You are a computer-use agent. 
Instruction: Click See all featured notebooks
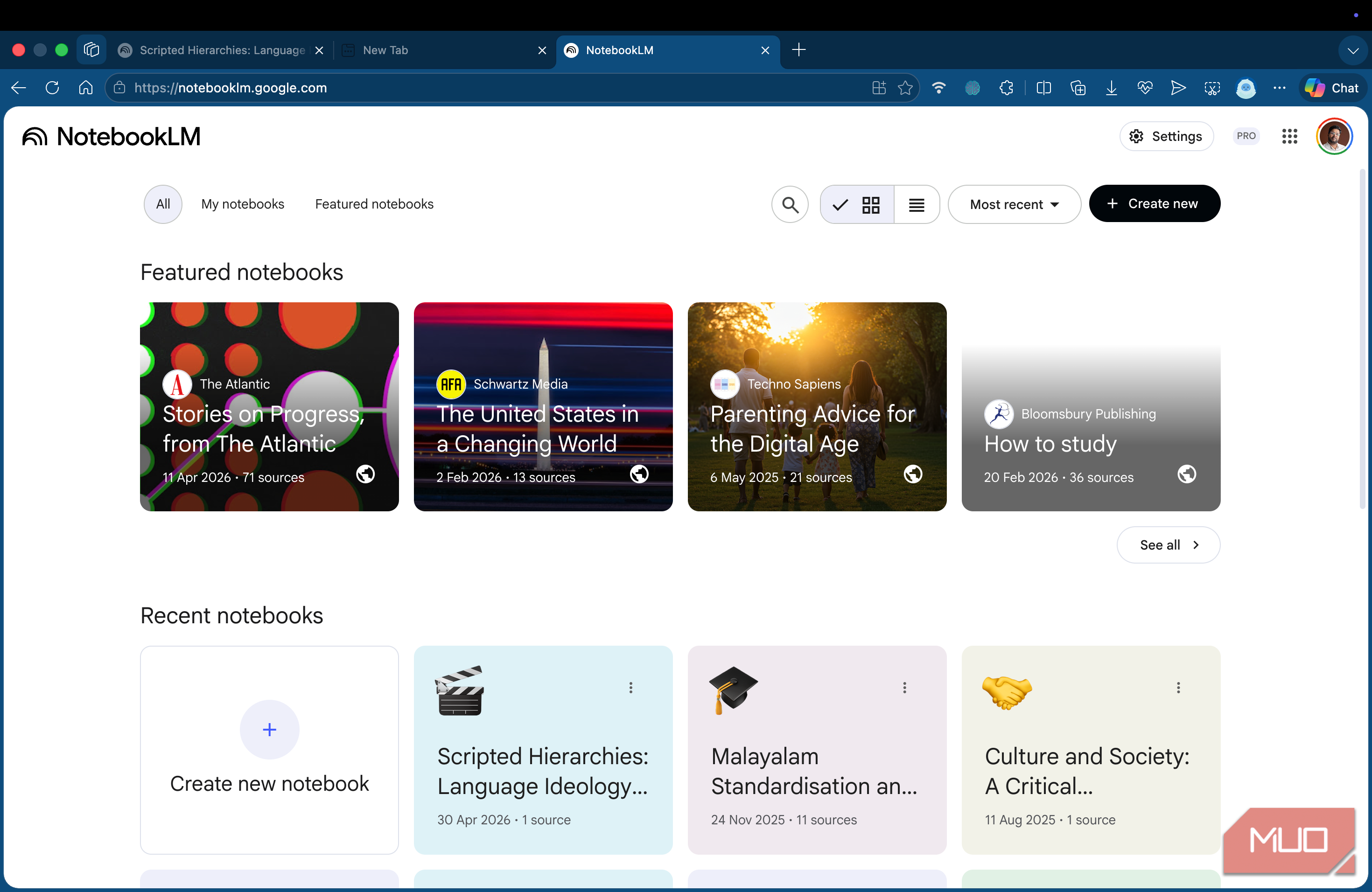coord(1169,545)
